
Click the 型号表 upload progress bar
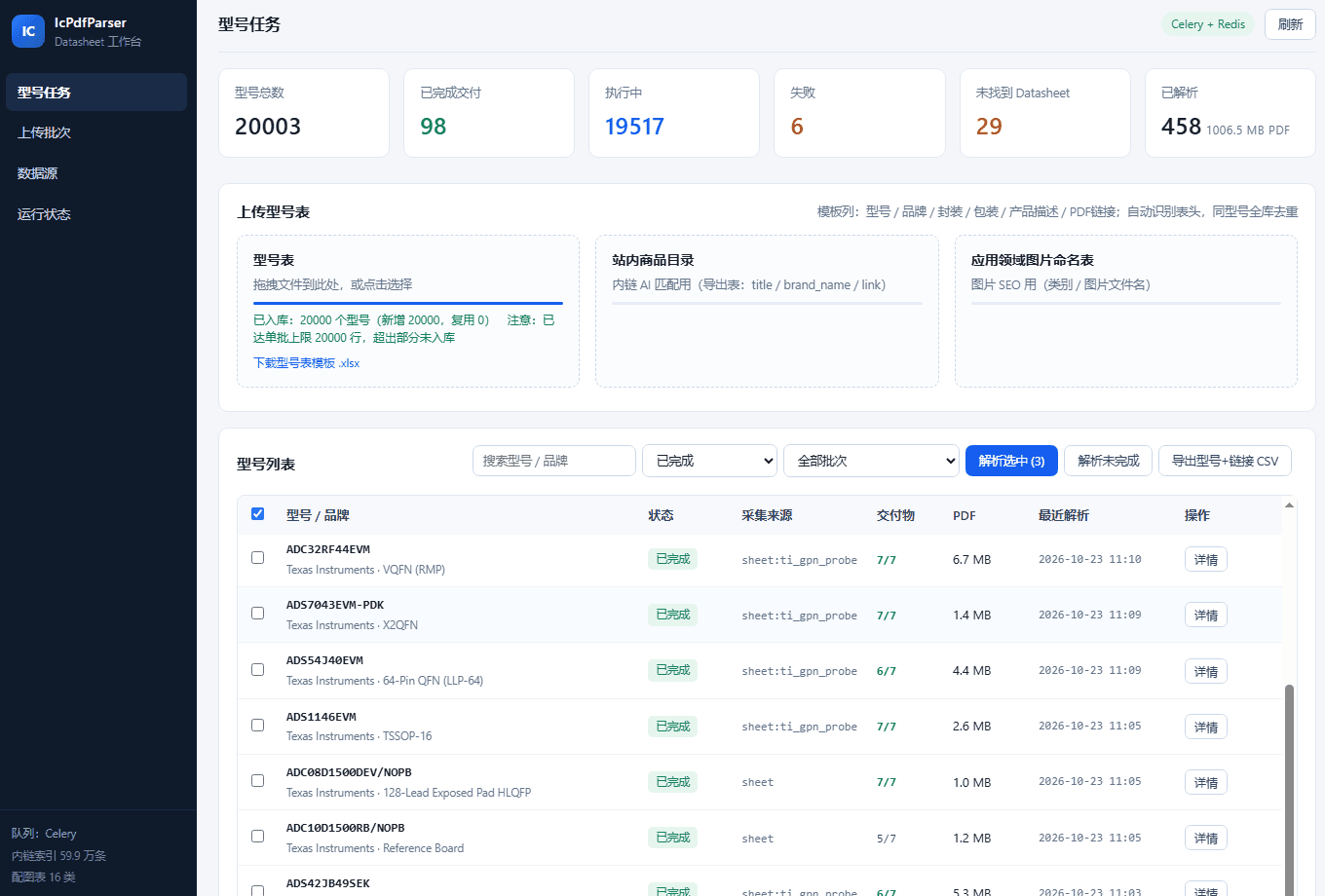click(x=408, y=303)
